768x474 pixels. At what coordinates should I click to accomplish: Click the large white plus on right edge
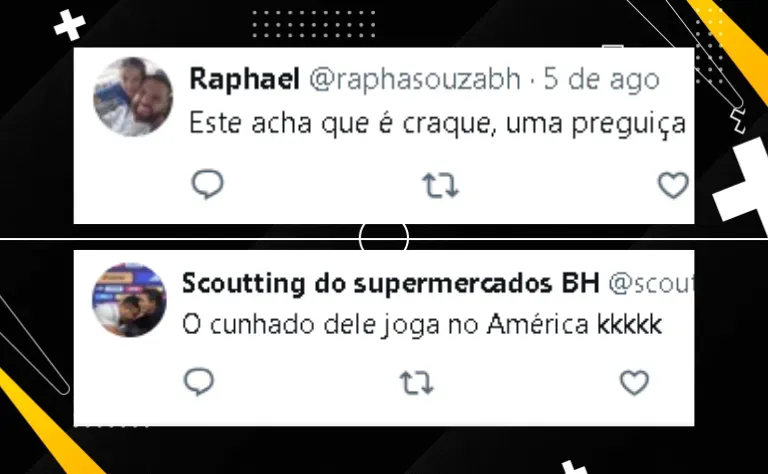point(743,180)
